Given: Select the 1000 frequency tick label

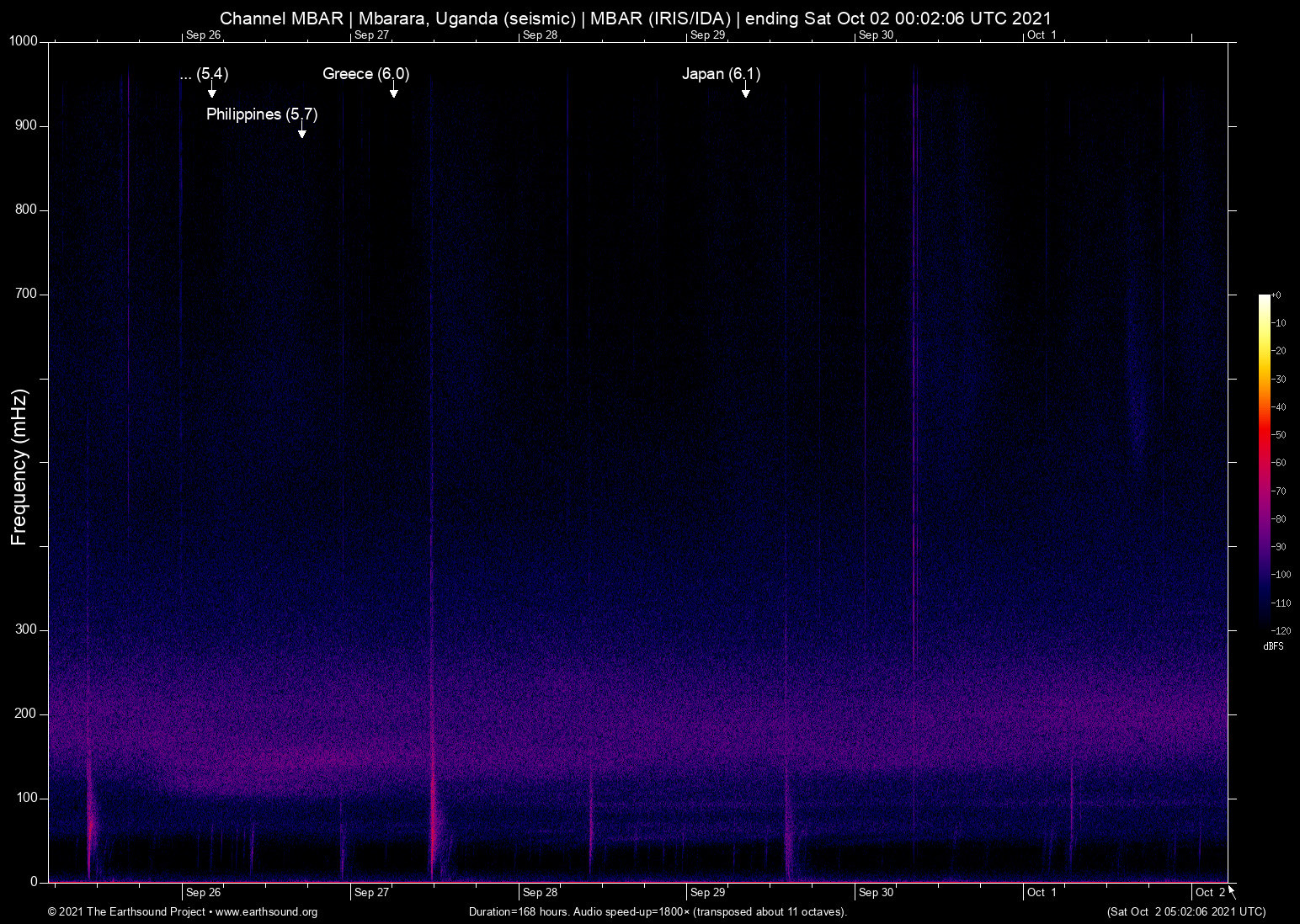Looking at the screenshot, I should tap(24, 40).
